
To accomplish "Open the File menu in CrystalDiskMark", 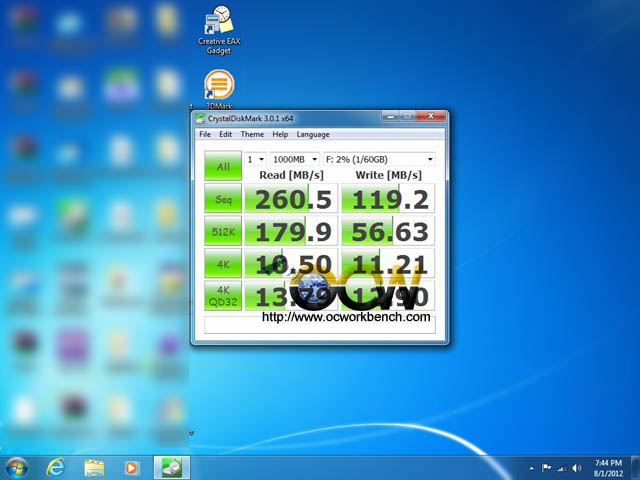I will pos(205,134).
